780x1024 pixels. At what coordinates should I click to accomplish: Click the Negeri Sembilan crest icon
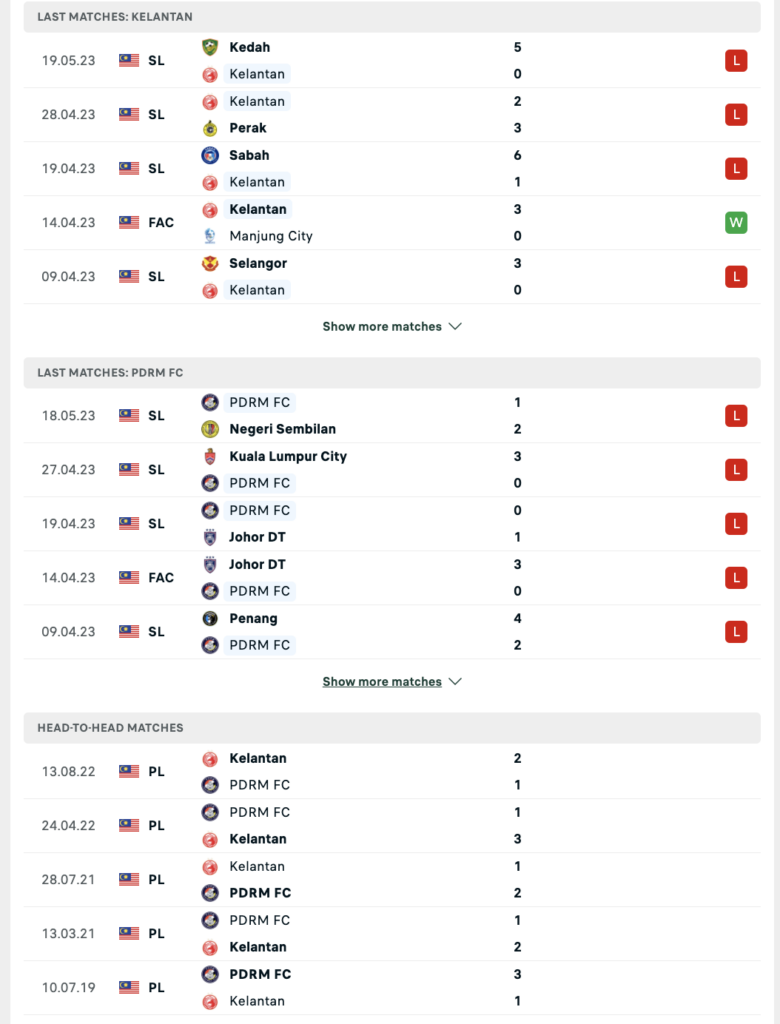click(x=210, y=429)
